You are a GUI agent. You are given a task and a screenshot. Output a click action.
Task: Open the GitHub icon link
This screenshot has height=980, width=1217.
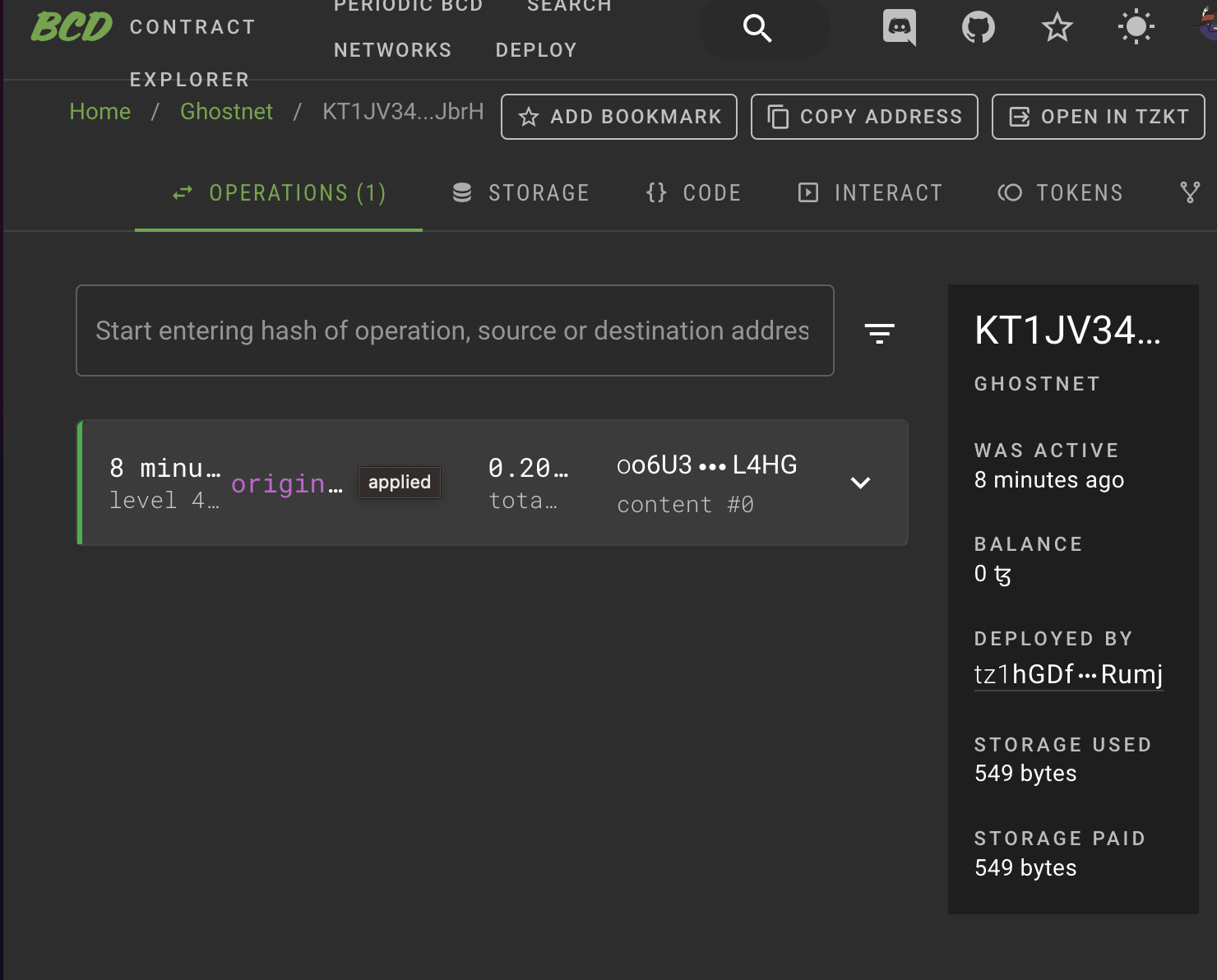978,28
